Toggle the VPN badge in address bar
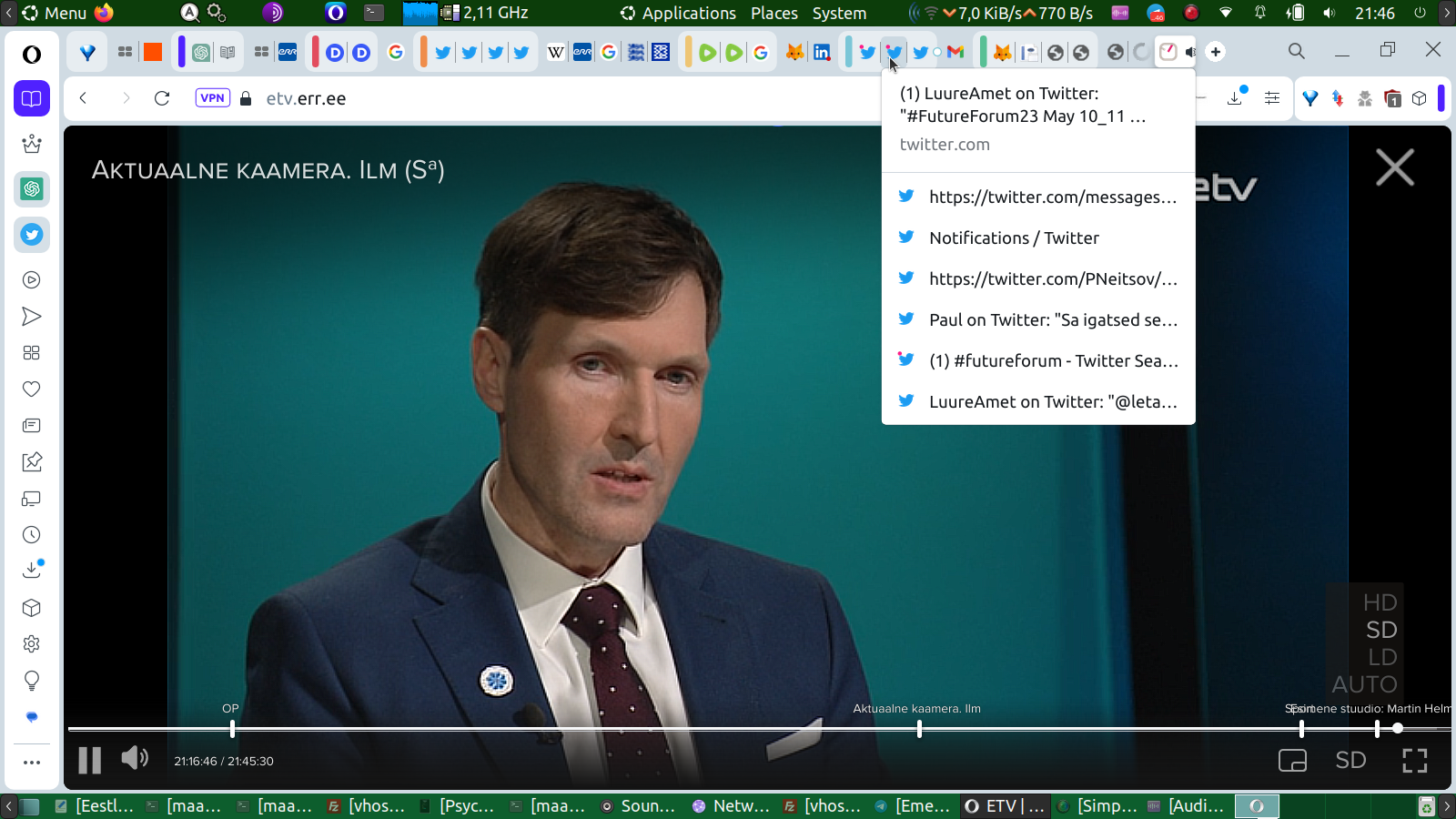 [212, 98]
